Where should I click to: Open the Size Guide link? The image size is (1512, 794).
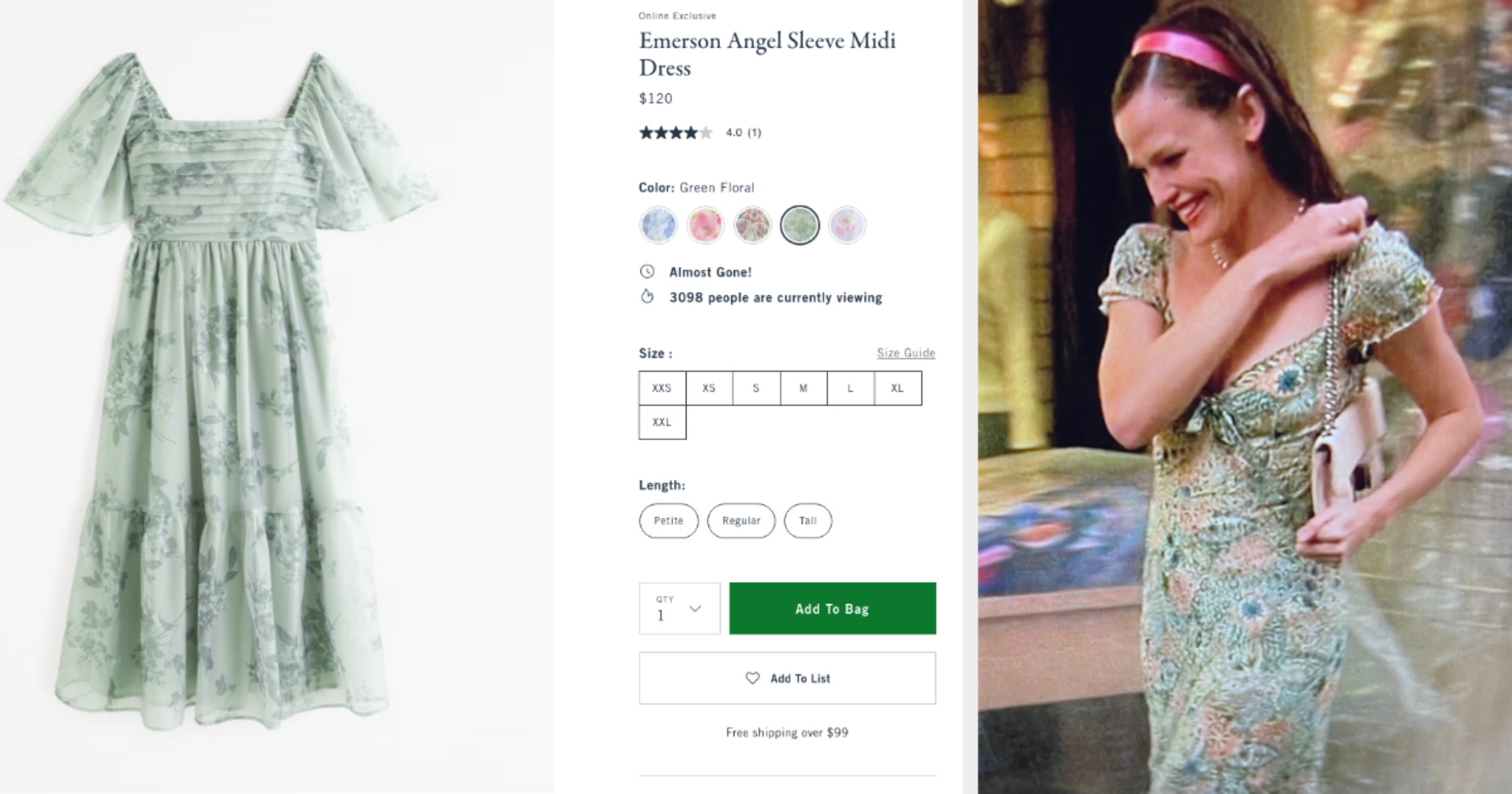(x=906, y=353)
